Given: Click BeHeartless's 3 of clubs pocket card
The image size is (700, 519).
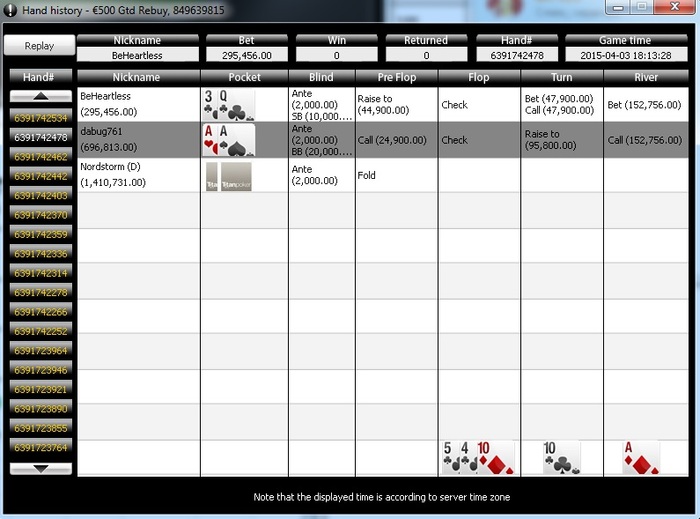Looking at the screenshot, I should (209, 104).
